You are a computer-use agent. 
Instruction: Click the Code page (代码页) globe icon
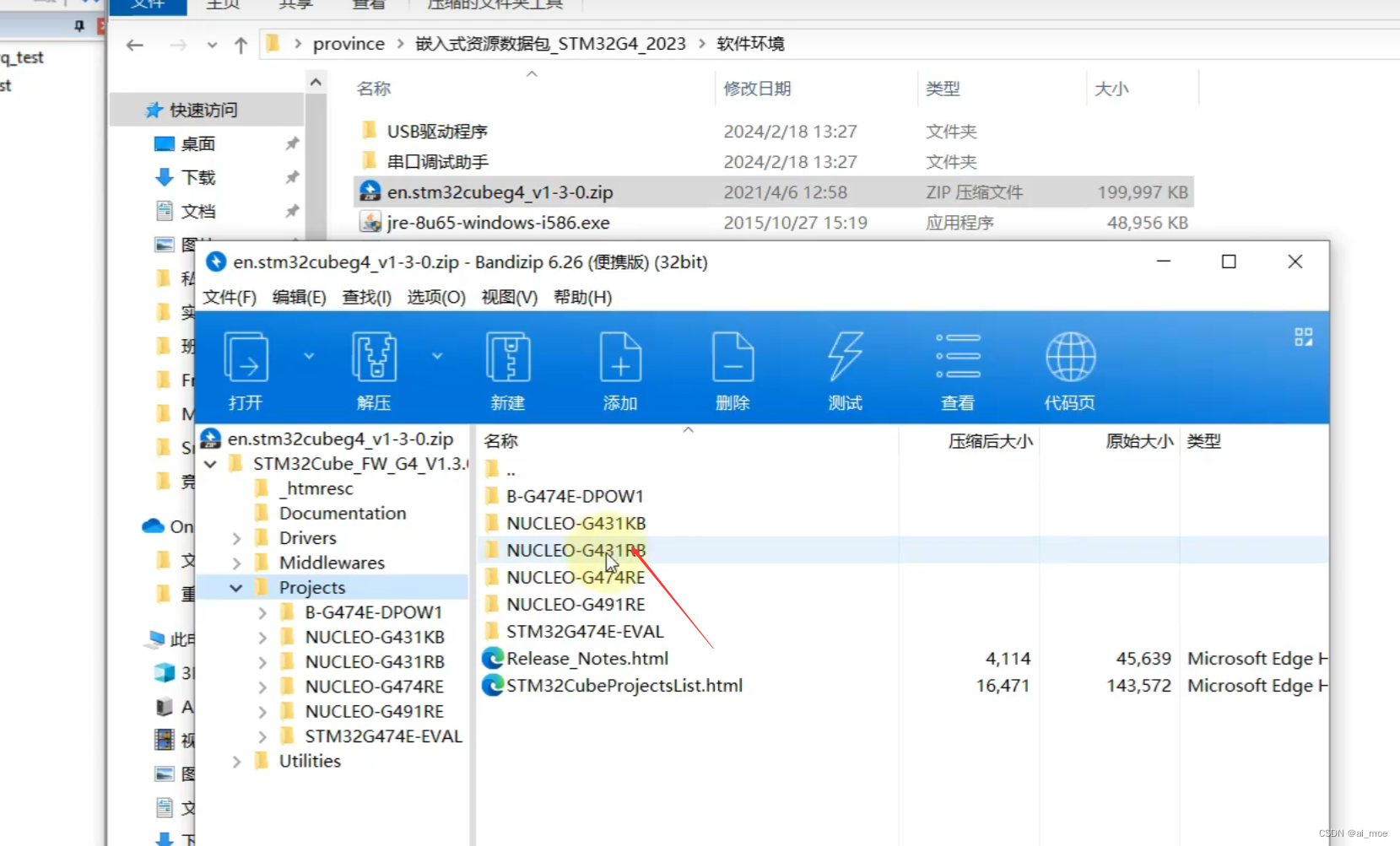[1070, 357]
